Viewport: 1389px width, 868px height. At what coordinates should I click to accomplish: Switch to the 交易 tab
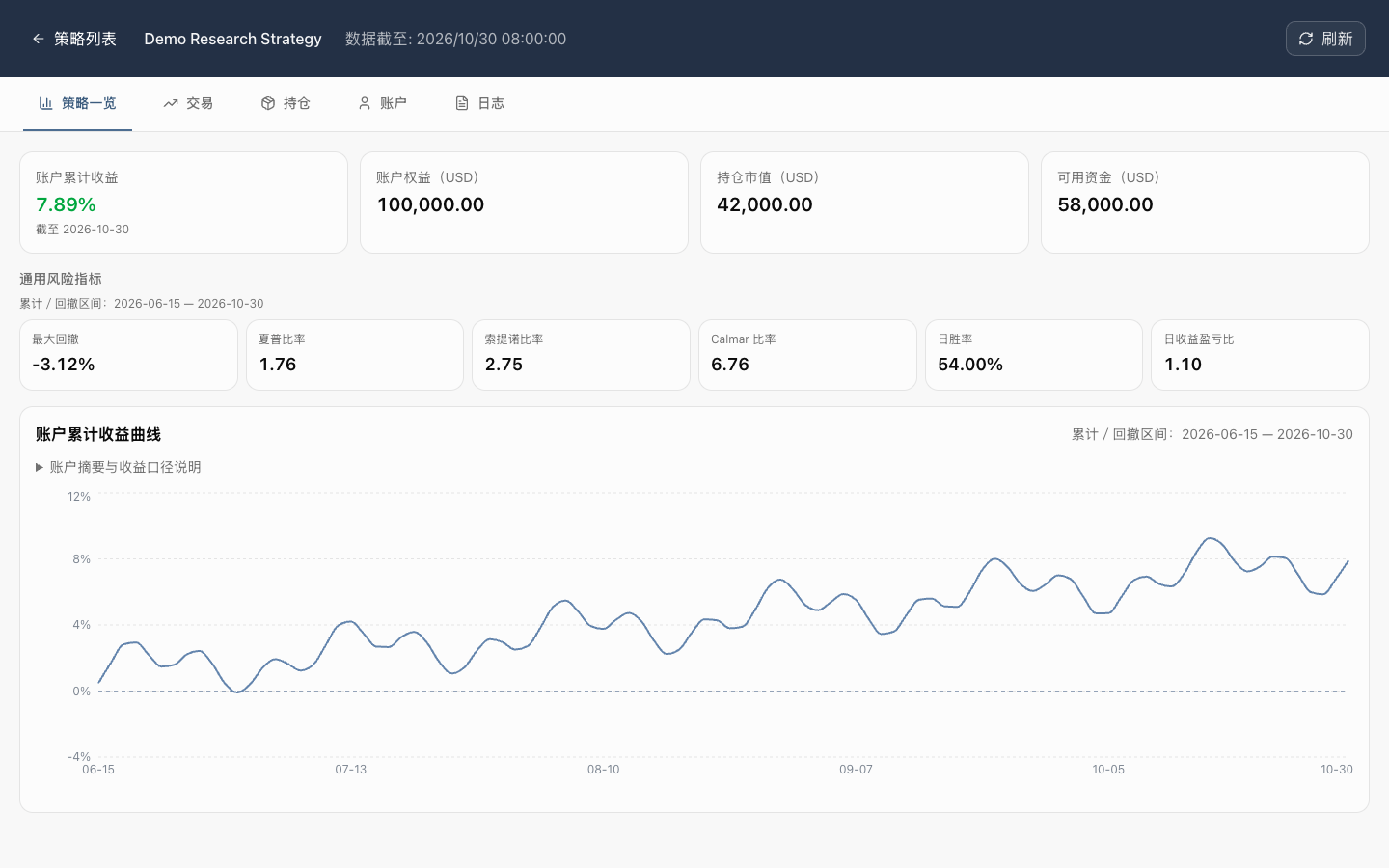pos(188,103)
